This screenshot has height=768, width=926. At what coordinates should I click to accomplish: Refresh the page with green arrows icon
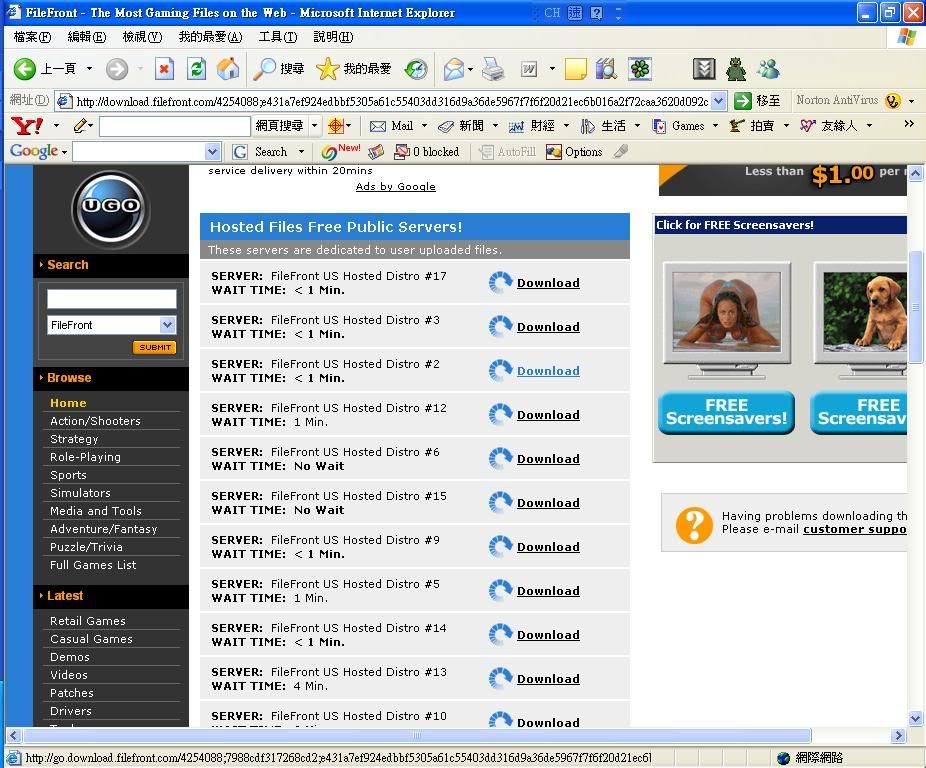pos(196,69)
